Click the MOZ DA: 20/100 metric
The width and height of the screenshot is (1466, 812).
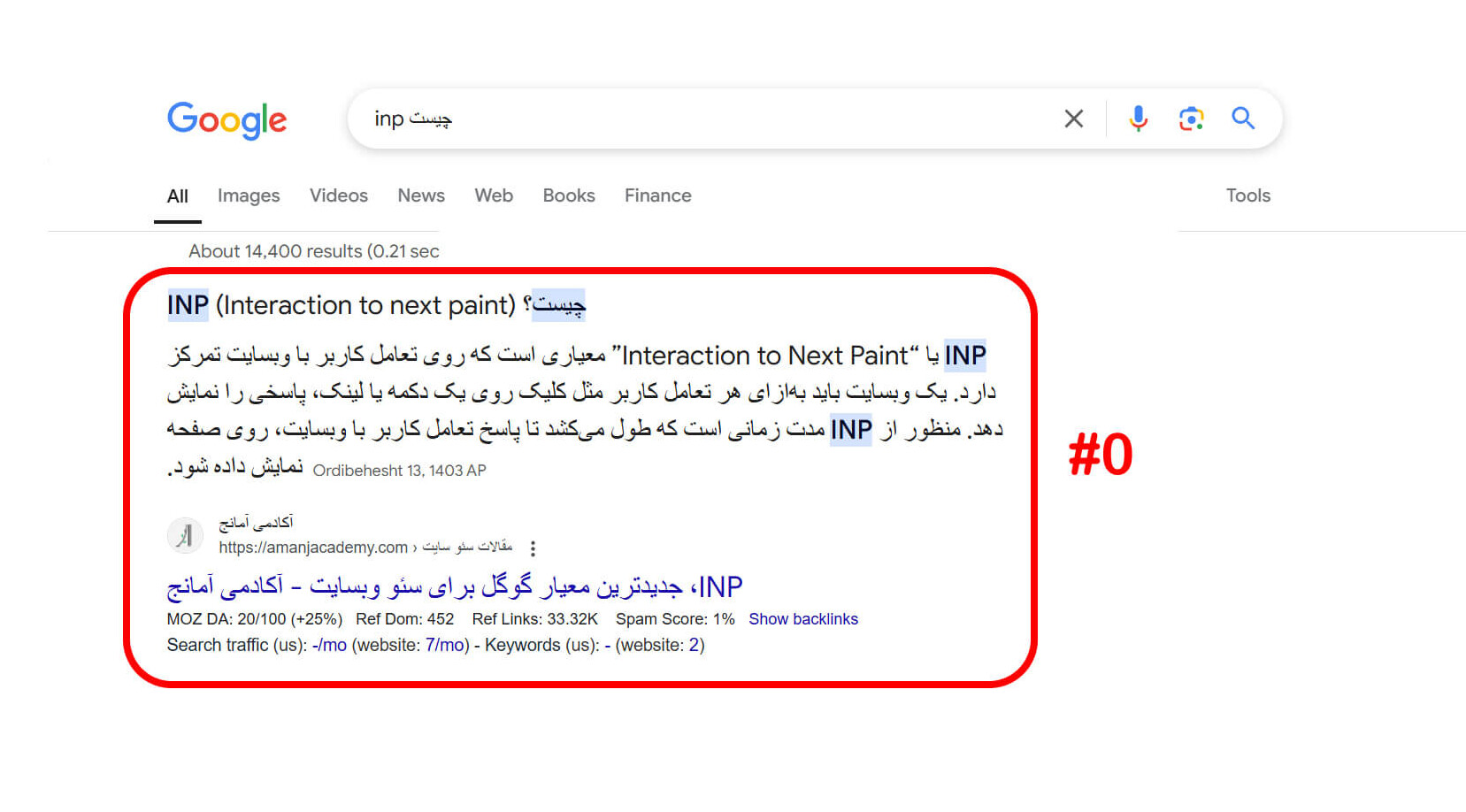[x=255, y=619]
